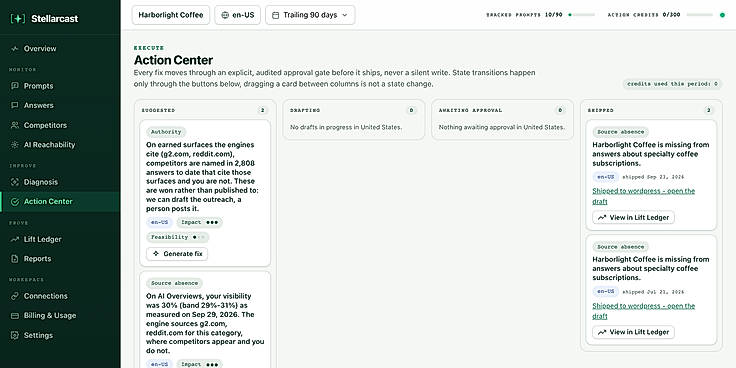
Task: Click the Lift Ledger trend icon
Action: click(x=15, y=239)
